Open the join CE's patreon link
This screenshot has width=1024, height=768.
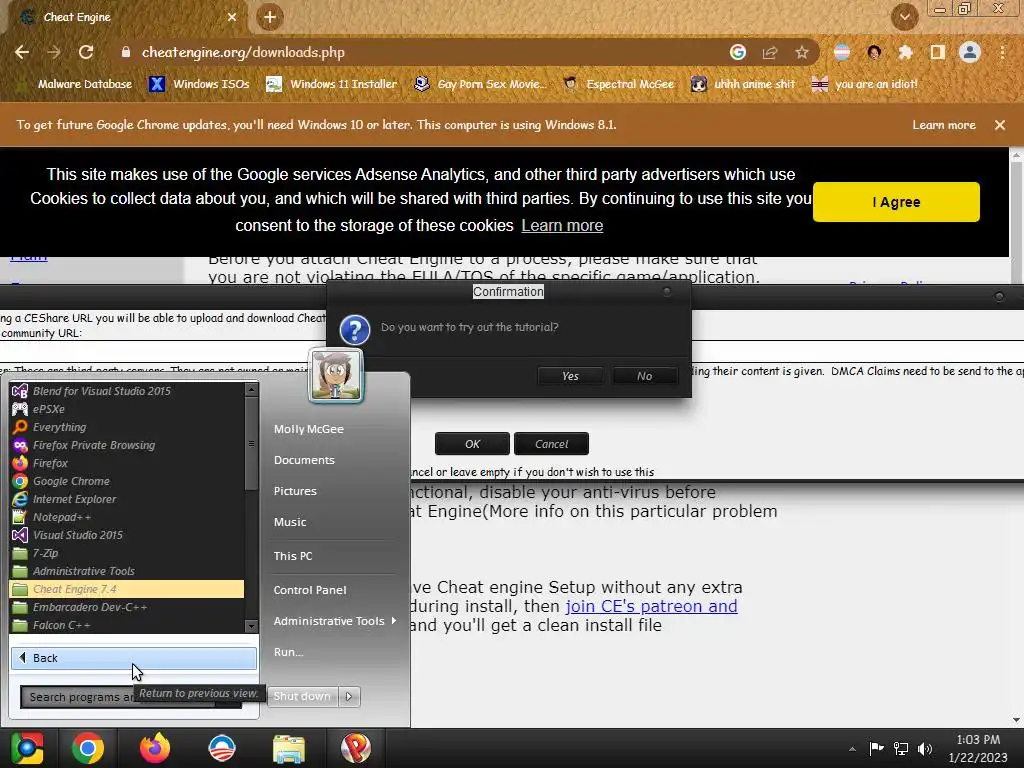[x=651, y=606]
